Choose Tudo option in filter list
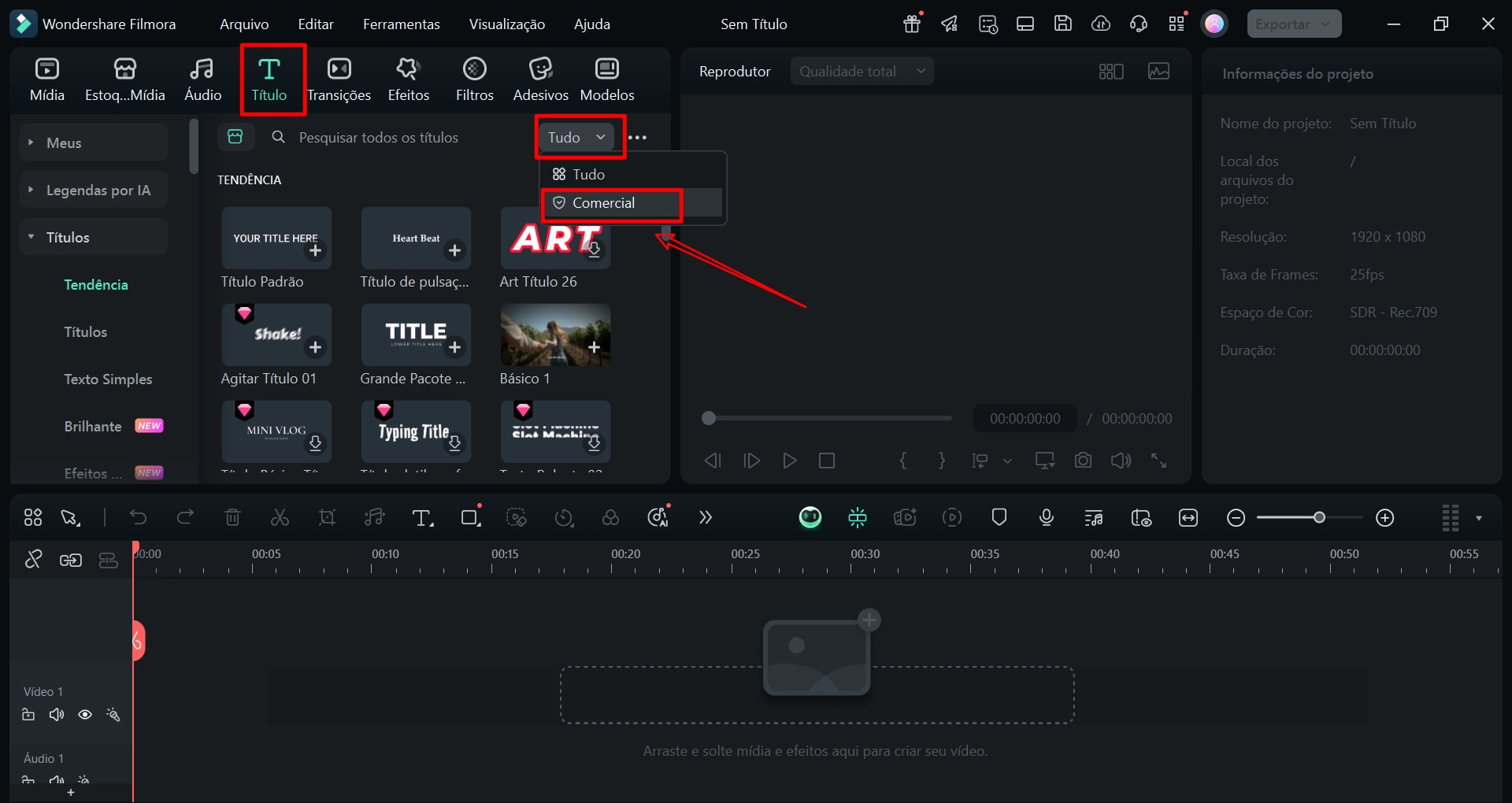The height and width of the screenshot is (803, 1512). pyautogui.click(x=632, y=174)
